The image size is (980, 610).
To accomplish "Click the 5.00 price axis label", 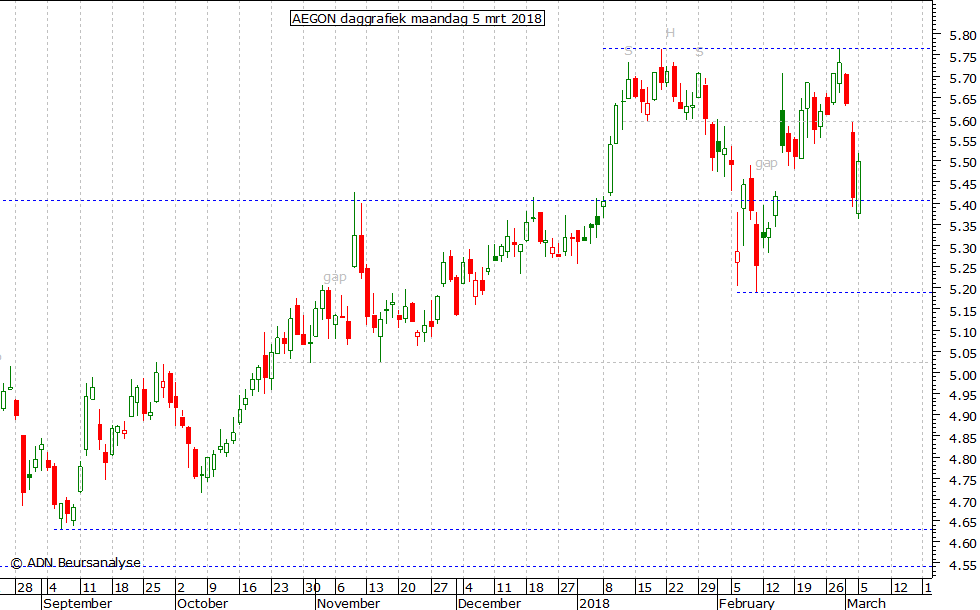I will 962,375.
